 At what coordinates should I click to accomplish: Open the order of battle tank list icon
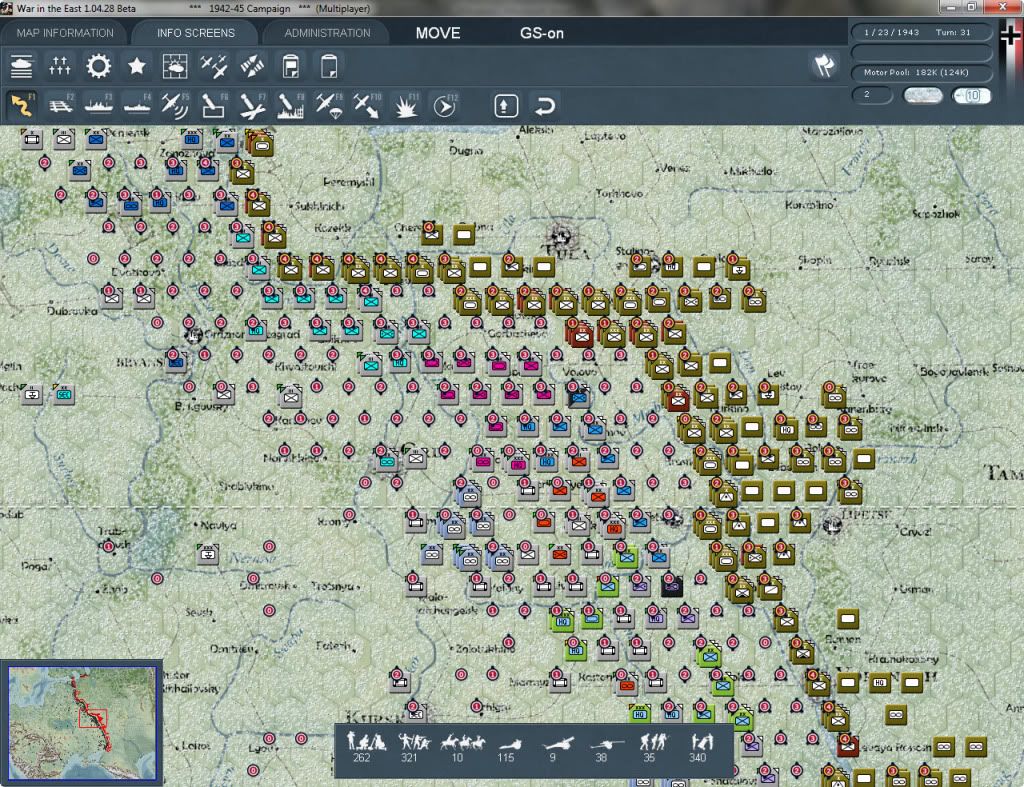22,66
